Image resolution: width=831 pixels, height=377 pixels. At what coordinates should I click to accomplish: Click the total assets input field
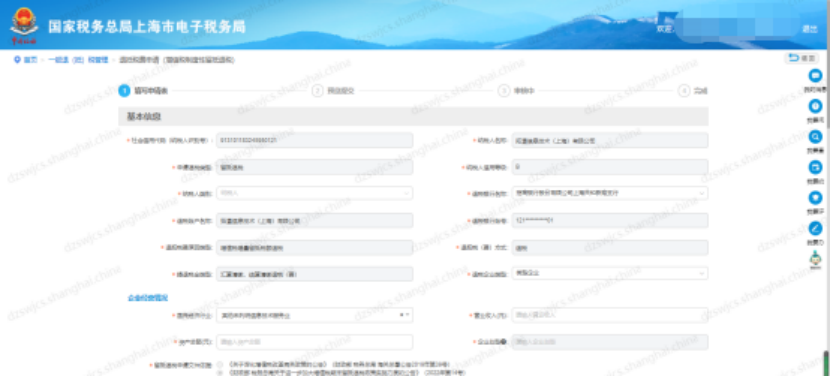coord(314,343)
